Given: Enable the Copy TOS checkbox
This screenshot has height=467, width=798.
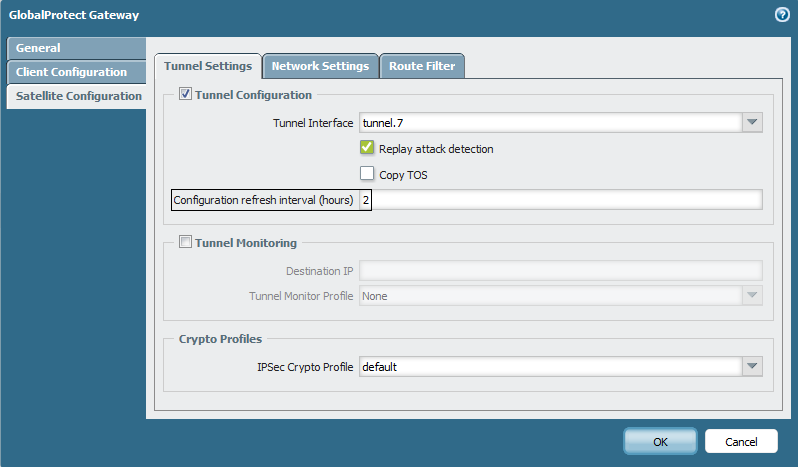Looking at the screenshot, I should tap(367, 174).
